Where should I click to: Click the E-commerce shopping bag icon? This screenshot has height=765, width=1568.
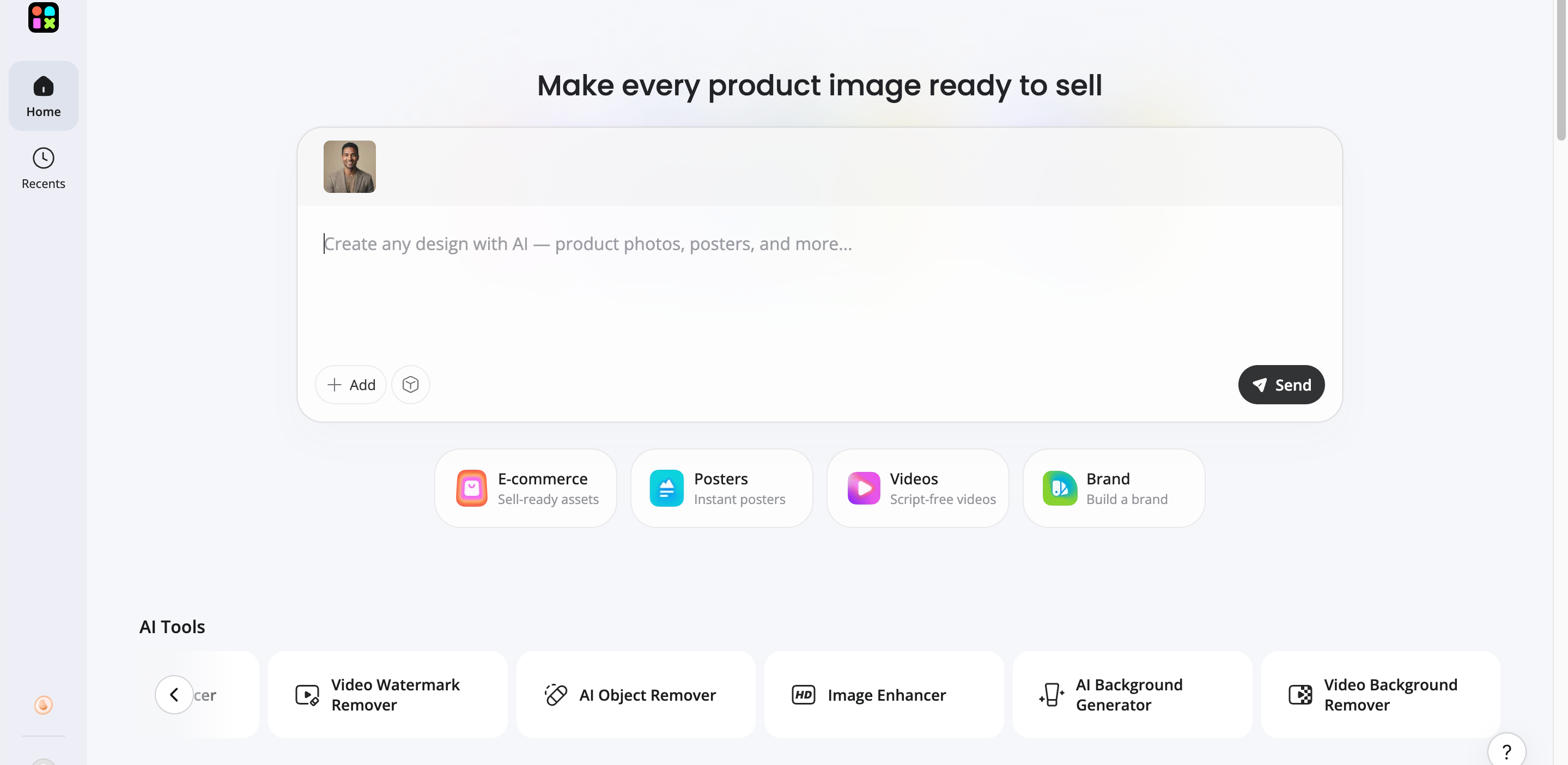click(x=472, y=488)
